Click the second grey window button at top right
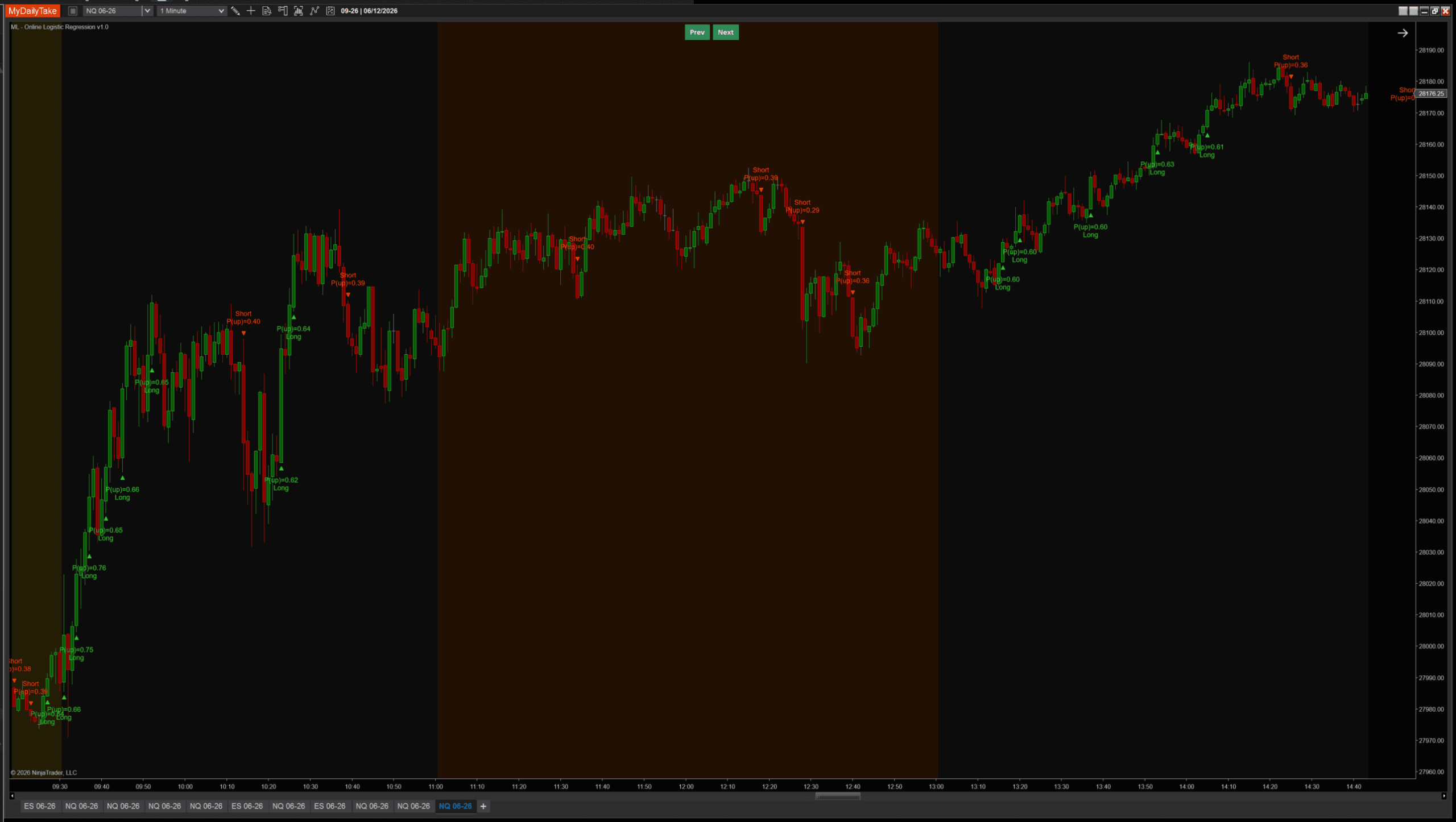 point(1413,11)
